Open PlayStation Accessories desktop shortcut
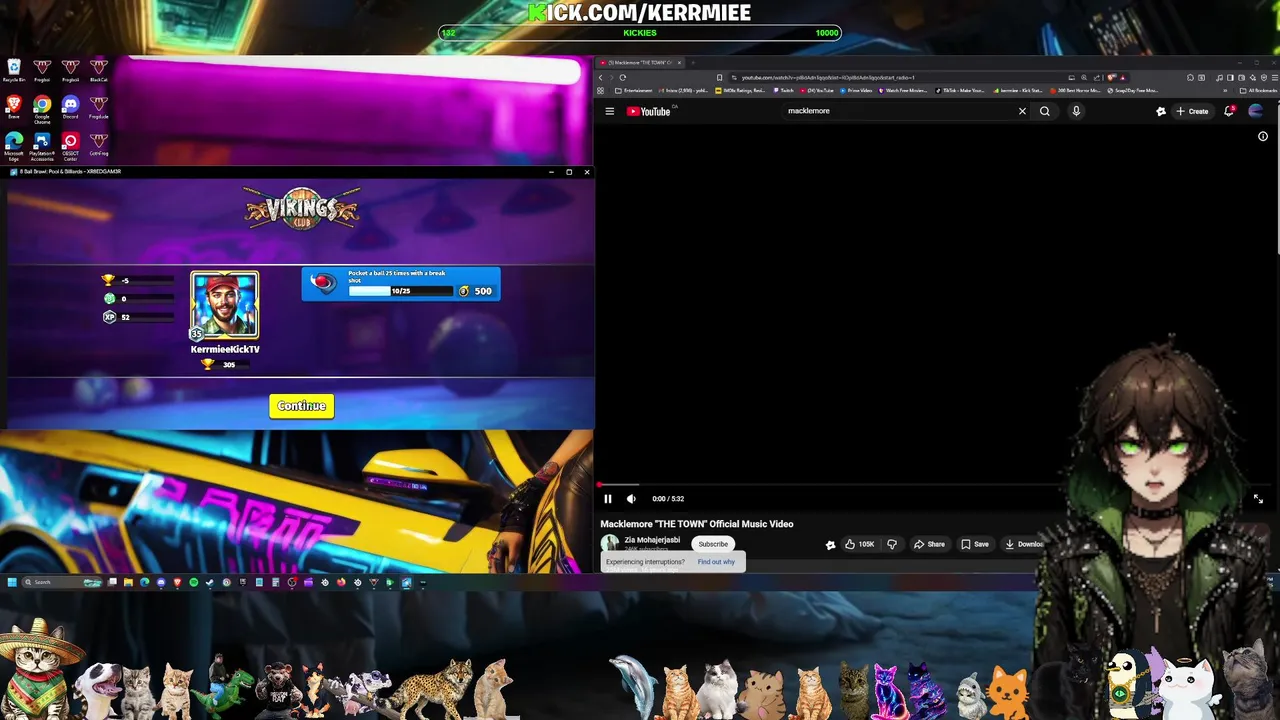Viewport: 1280px width, 720px height. pos(42,146)
